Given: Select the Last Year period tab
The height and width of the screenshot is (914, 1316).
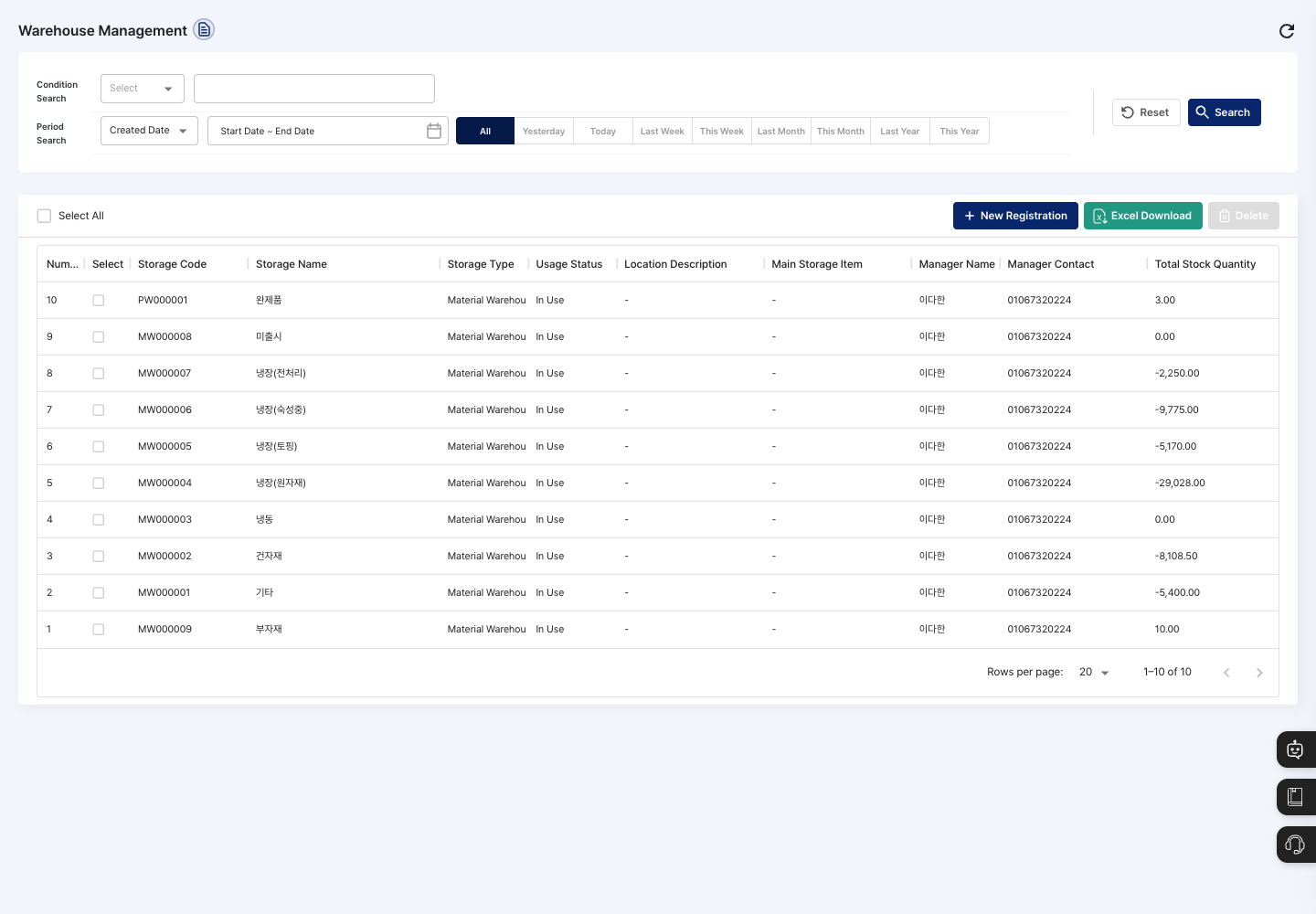Looking at the screenshot, I should (900, 131).
